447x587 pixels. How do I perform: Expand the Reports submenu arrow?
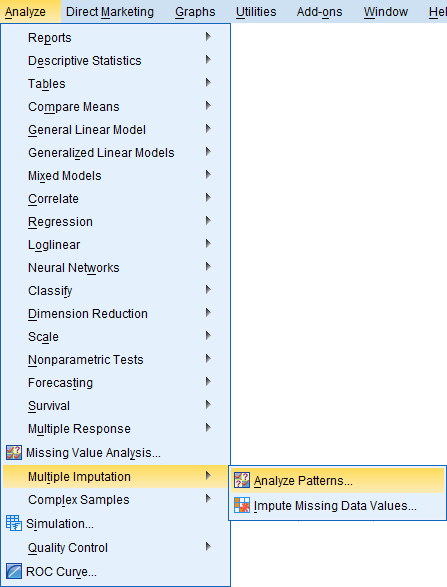(x=209, y=37)
